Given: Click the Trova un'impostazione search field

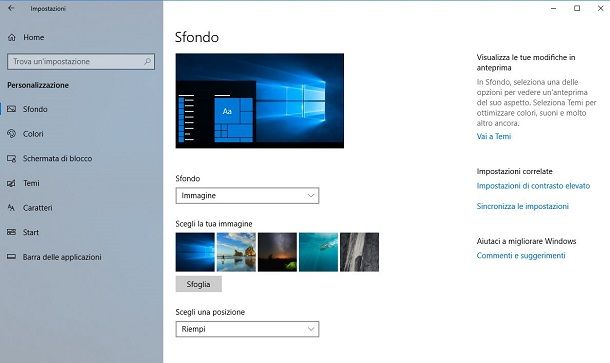Looking at the screenshot, I should 81,61.
